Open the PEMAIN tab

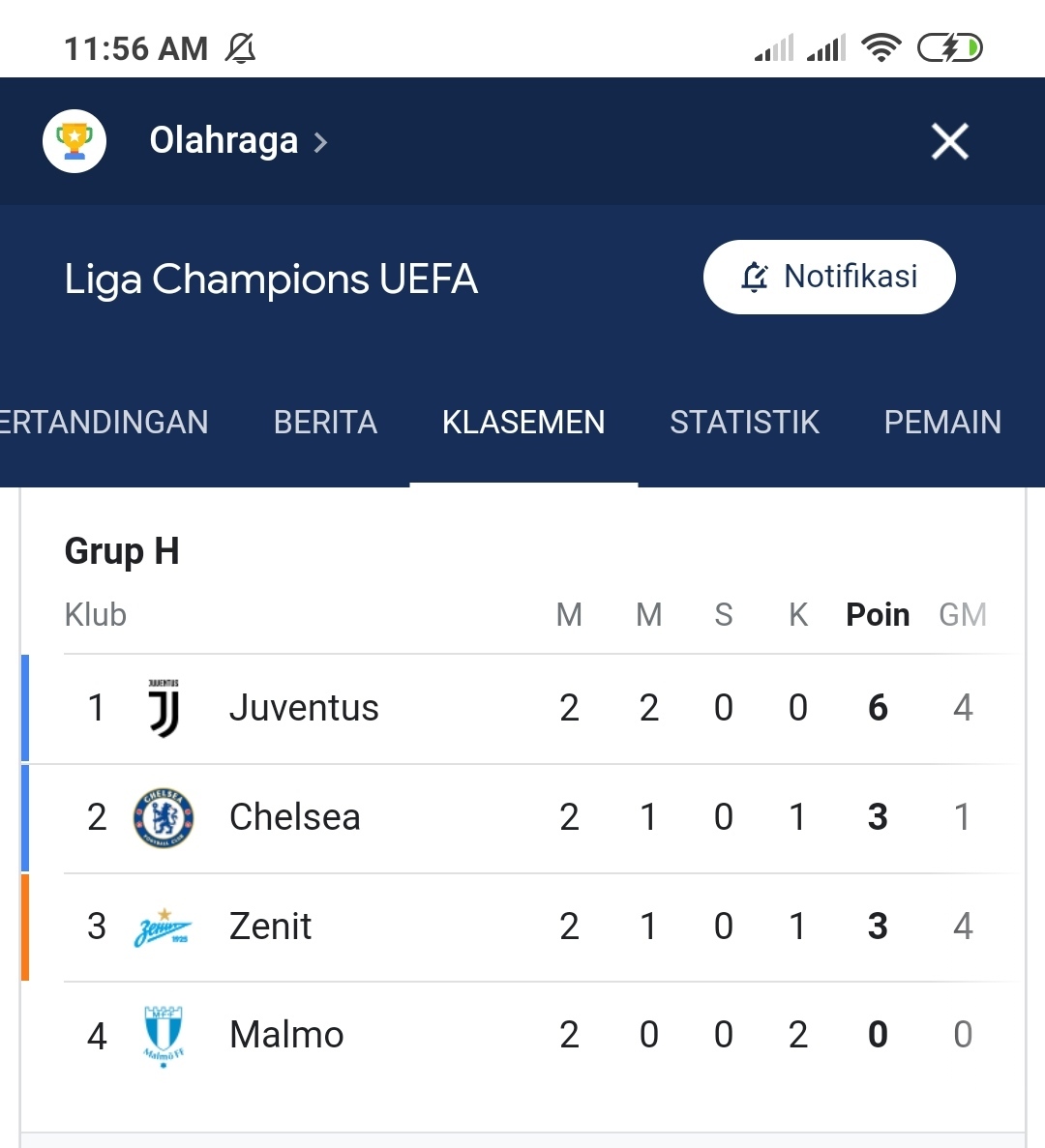coord(942,423)
